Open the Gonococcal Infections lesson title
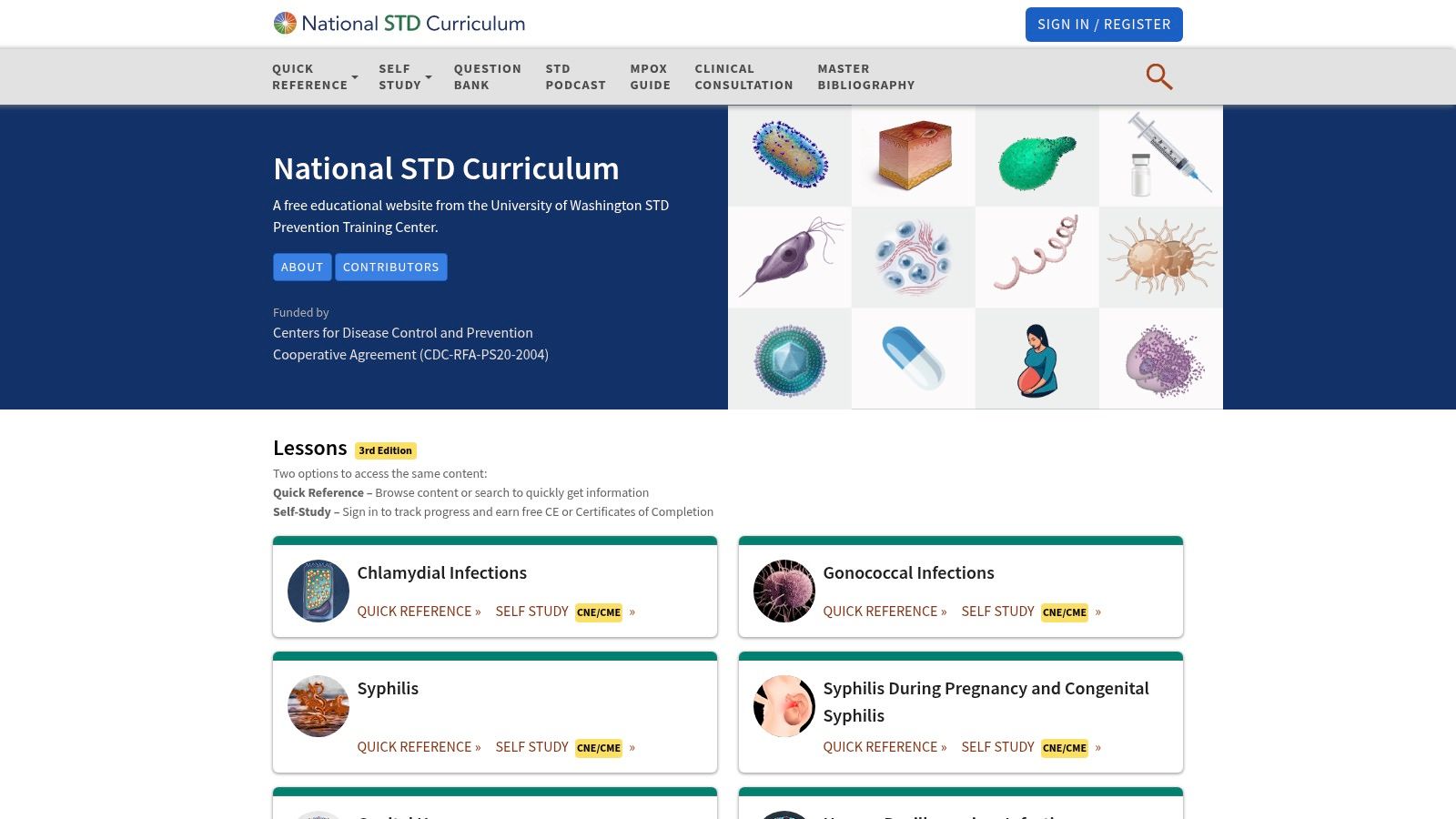 pyautogui.click(x=908, y=572)
